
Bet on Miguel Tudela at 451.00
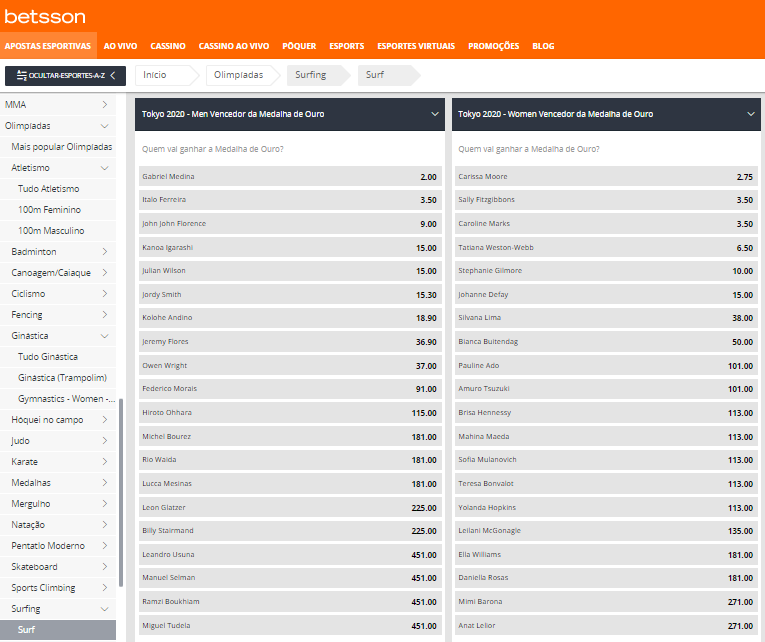pyautogui.click(x=290, y=626)
